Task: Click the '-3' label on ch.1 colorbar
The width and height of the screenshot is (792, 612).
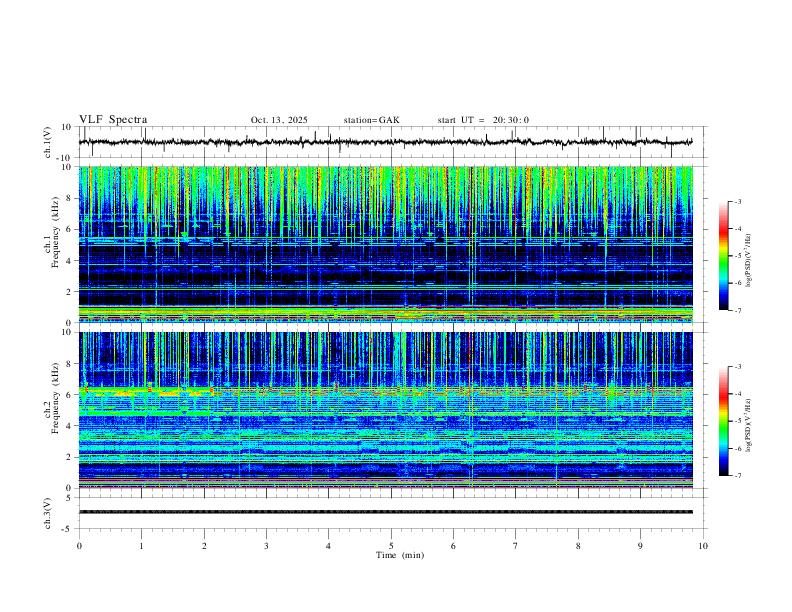Action: click(737, 201)
